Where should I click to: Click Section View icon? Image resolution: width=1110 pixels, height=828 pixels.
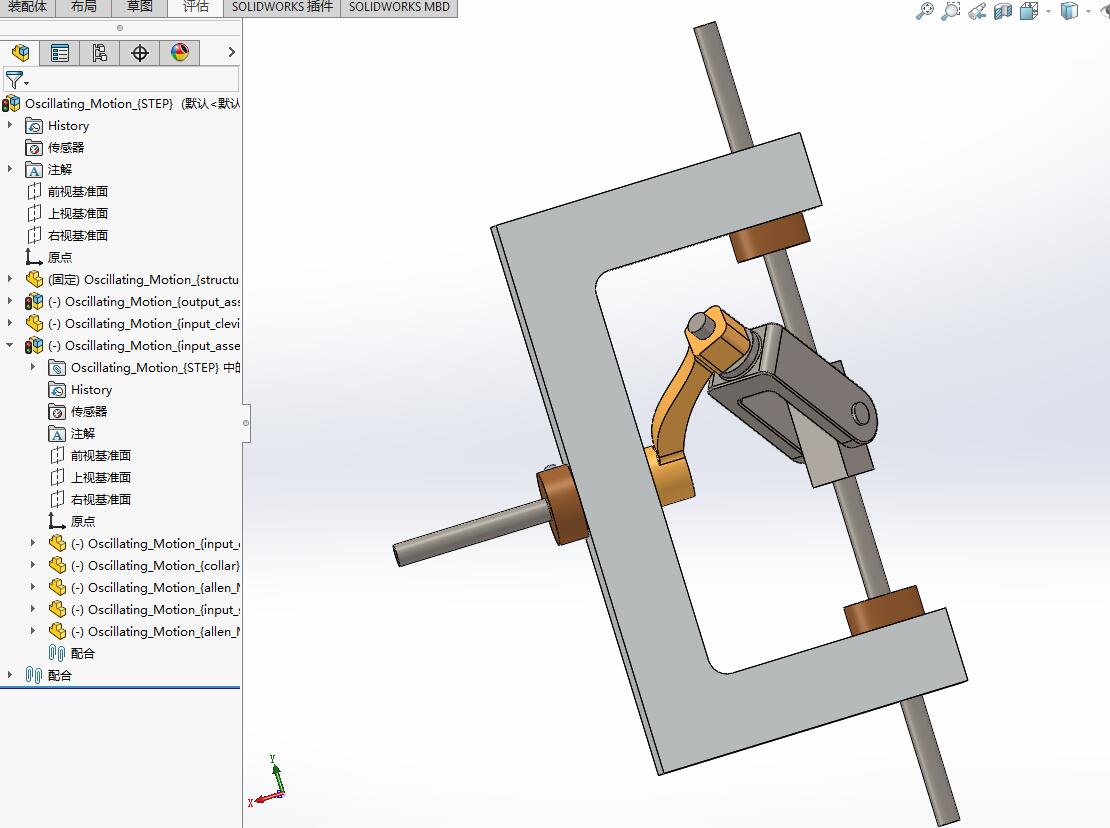(1002, 11)
